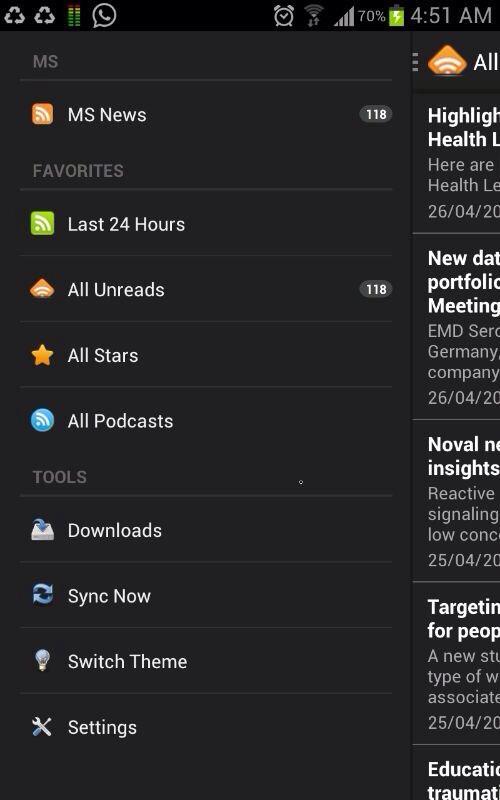Viewport: 500px width, 800px height.
Task: Select the All Unreads menu label
Action: click(116, 290)
